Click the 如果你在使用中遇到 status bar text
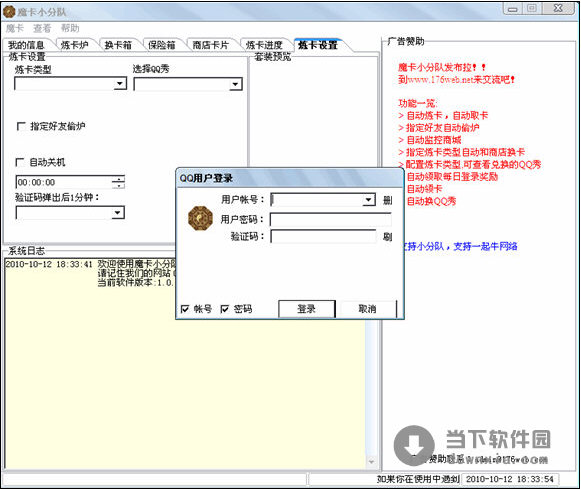581x490 pixels. coord(418,479)
